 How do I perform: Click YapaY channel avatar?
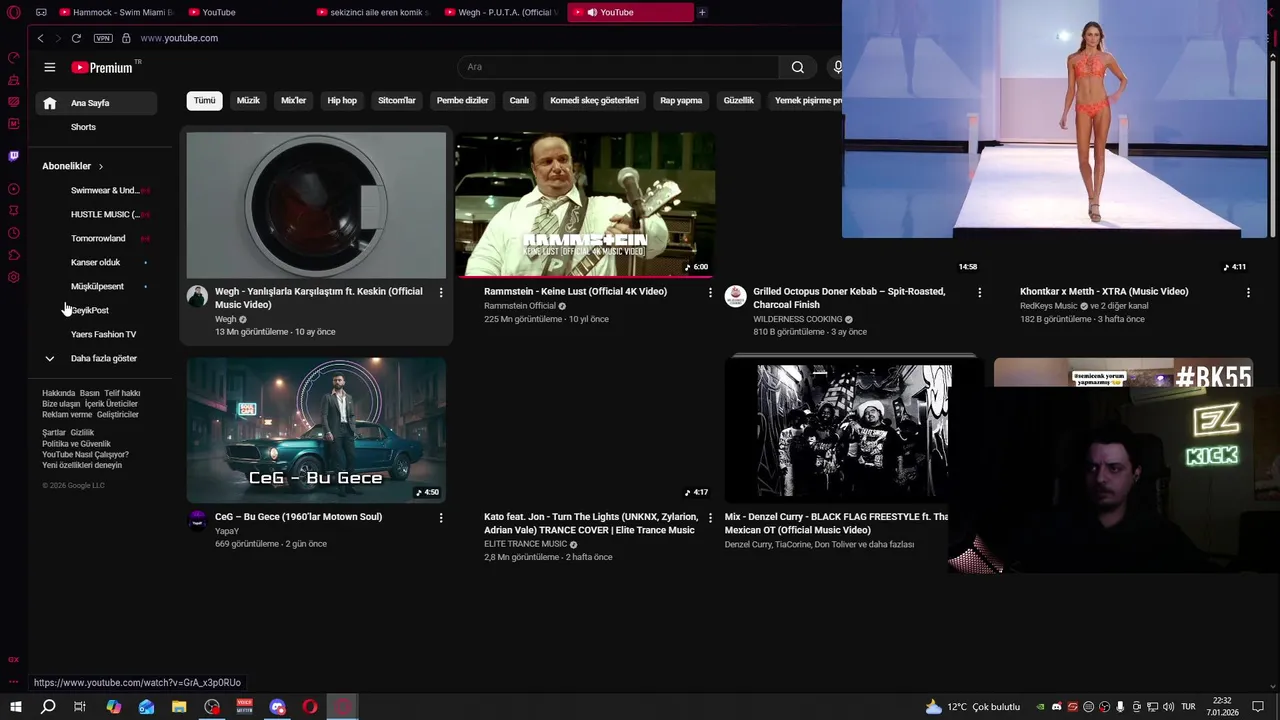[197, 521]
